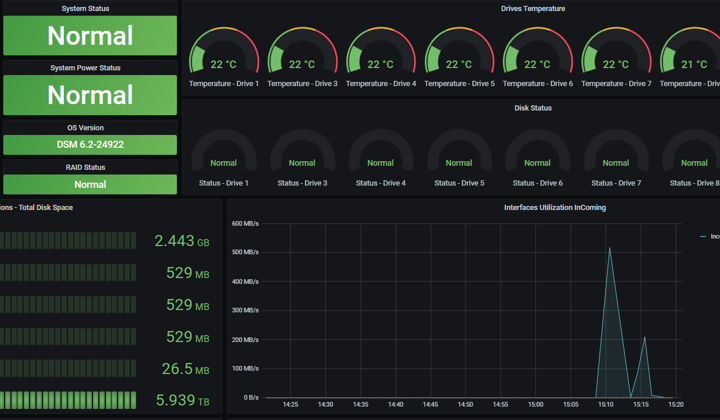Click the RAID Status Normal bar

coord(90,185)
